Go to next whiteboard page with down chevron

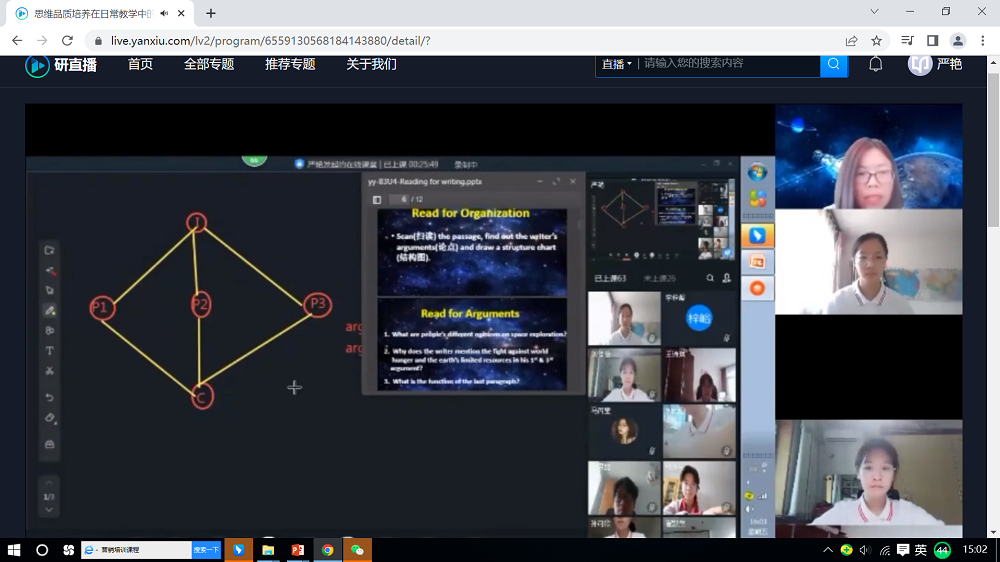click(50, 510)
